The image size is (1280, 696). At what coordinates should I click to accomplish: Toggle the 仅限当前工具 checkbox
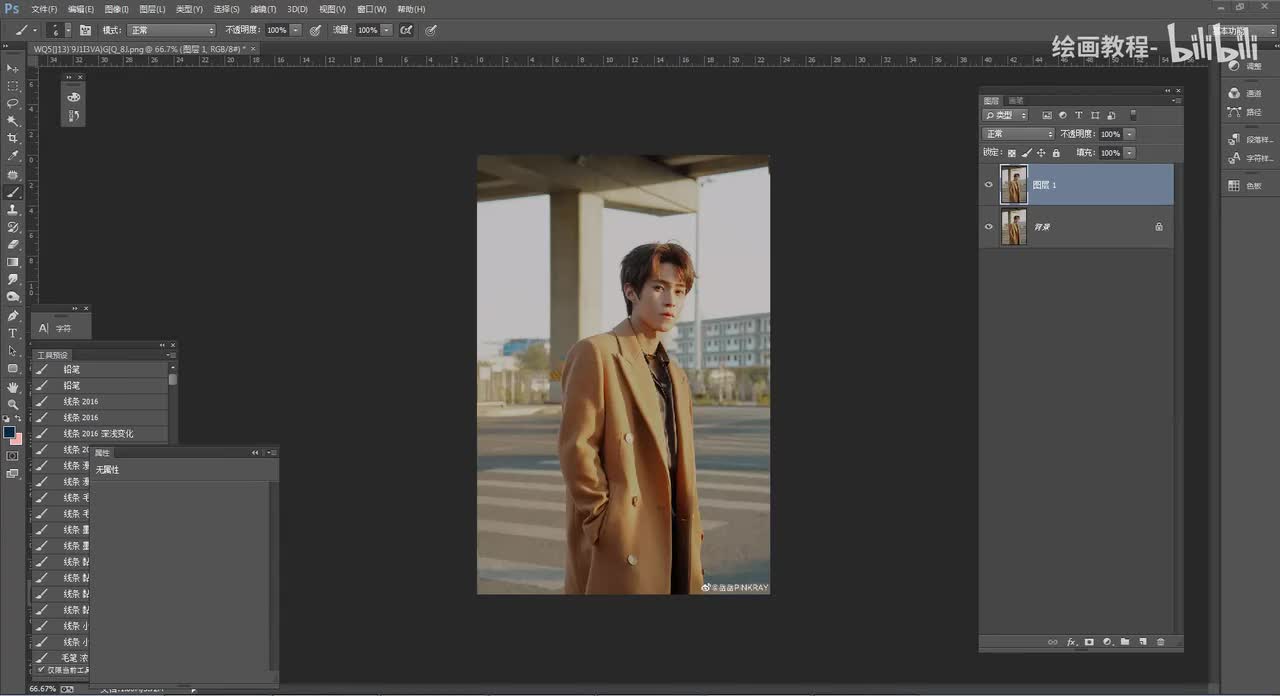[x=41, y=670]
